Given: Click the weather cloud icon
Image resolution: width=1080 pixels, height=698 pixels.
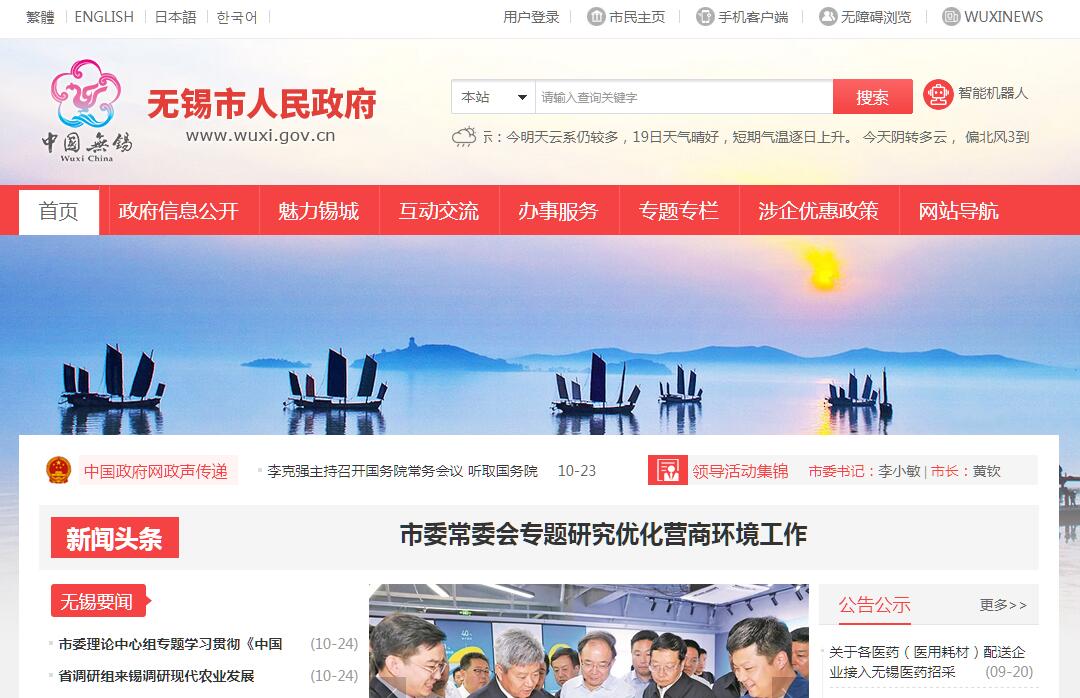Looking at the screenshot, I should point(464,136).
